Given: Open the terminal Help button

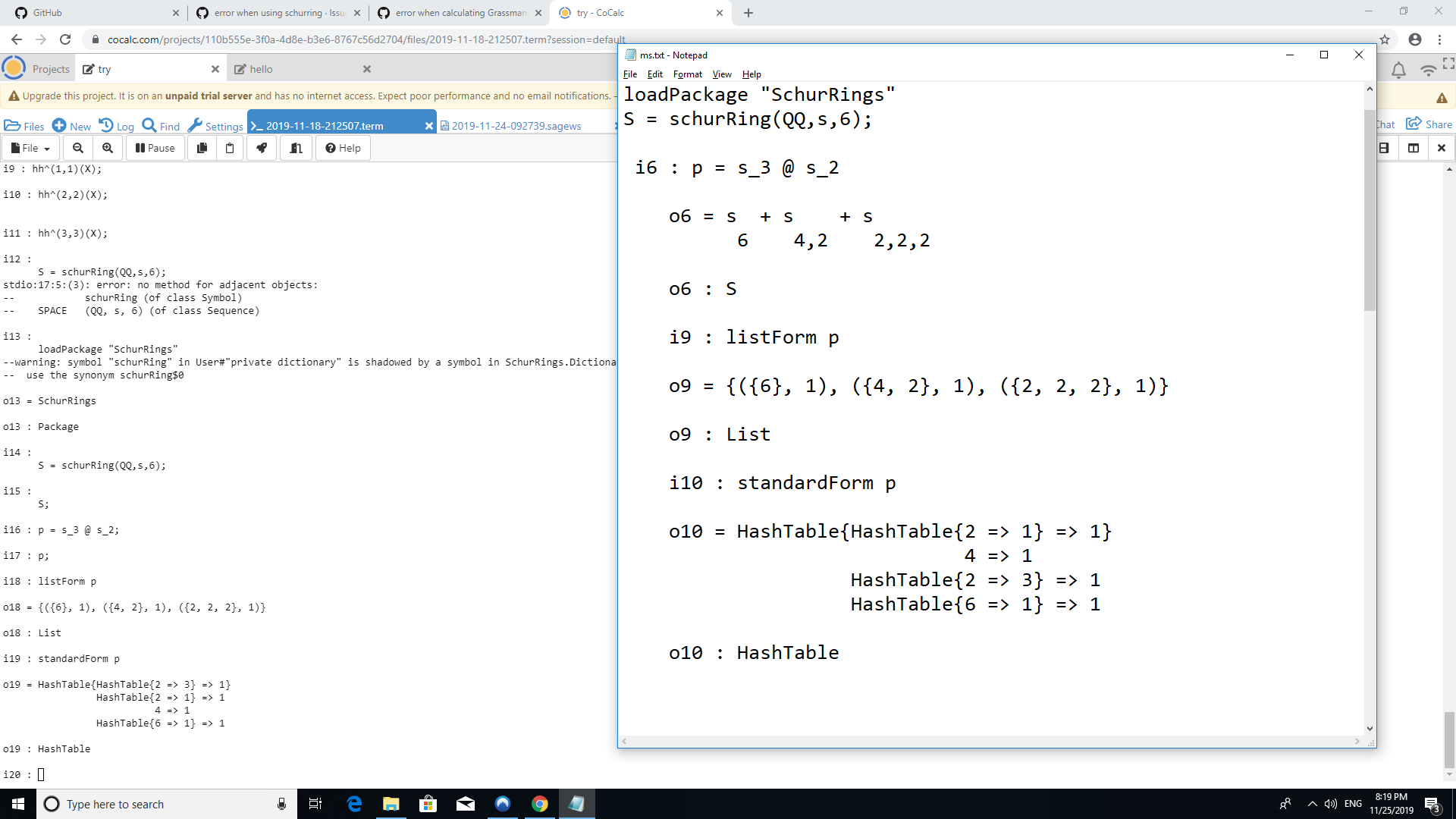Looking at the screenshot, I should 342,148.
